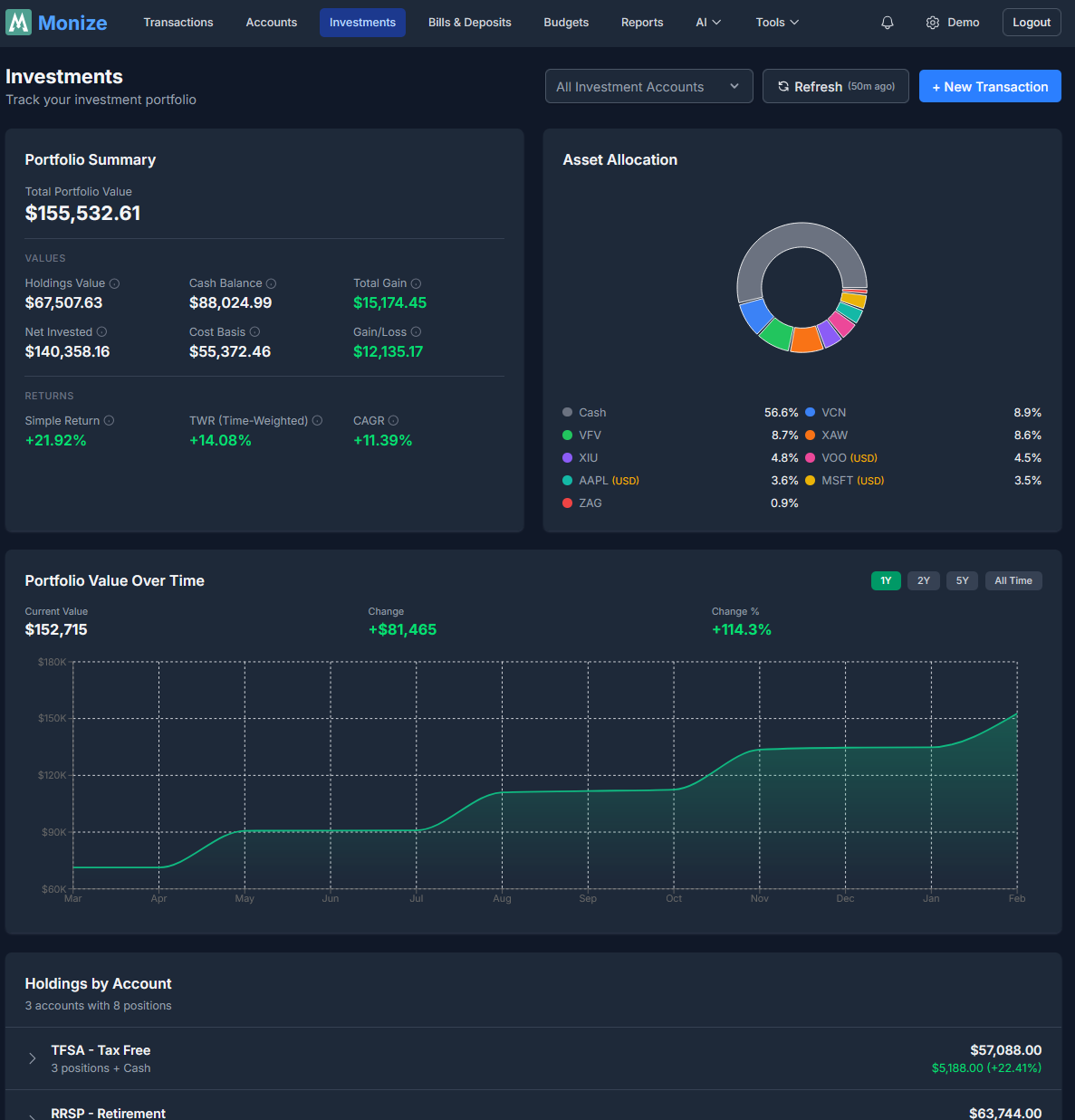Click the info icon next to Simple Return
Image resolution: width=1075 pixels, height=1120 pixels.
tap(109, 420)
